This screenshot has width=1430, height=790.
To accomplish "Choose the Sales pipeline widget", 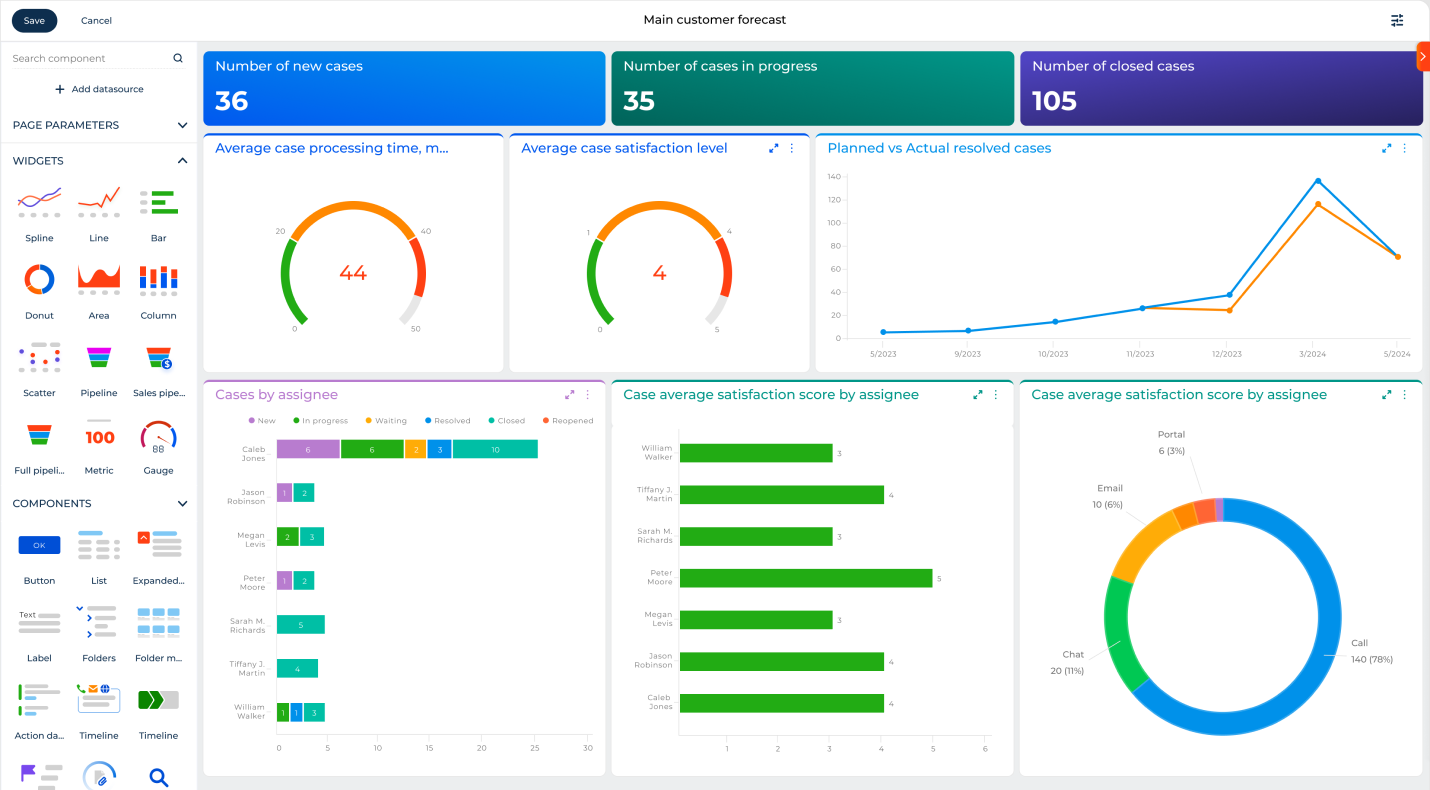I will coord(158,358).
